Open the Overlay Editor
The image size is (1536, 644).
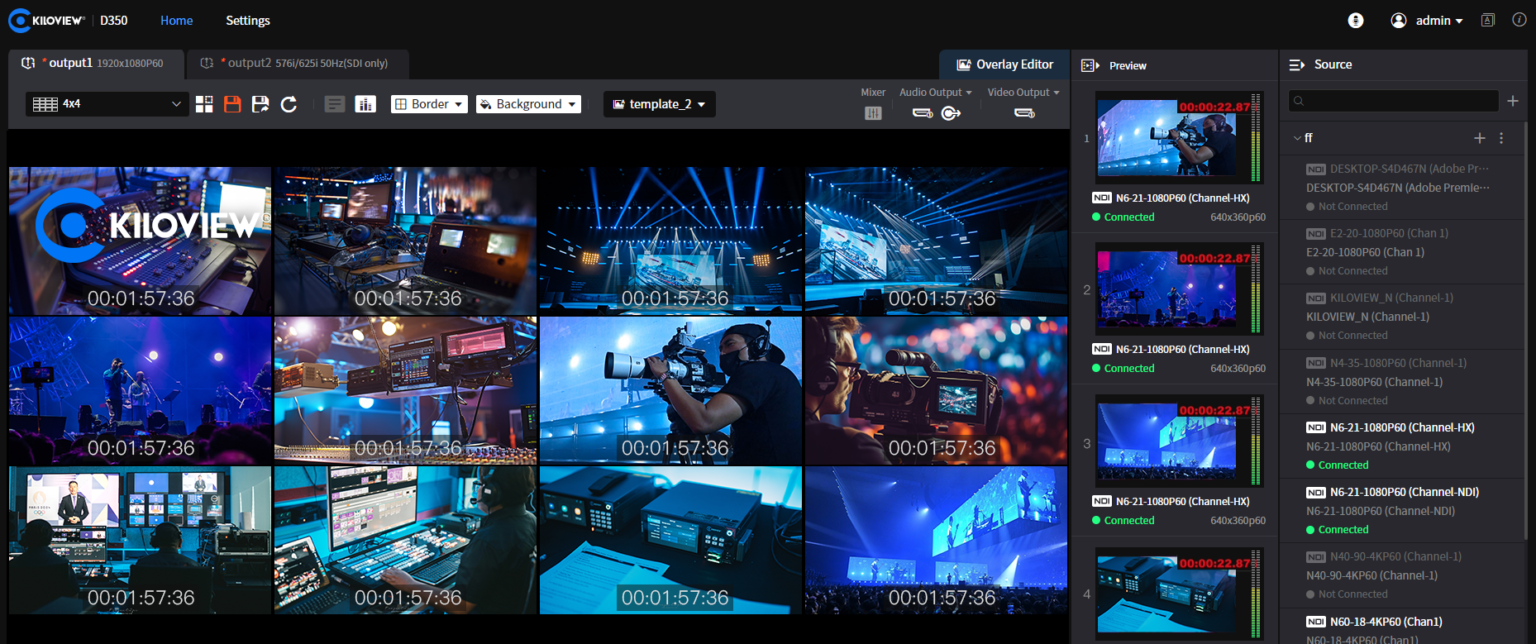1004,64
